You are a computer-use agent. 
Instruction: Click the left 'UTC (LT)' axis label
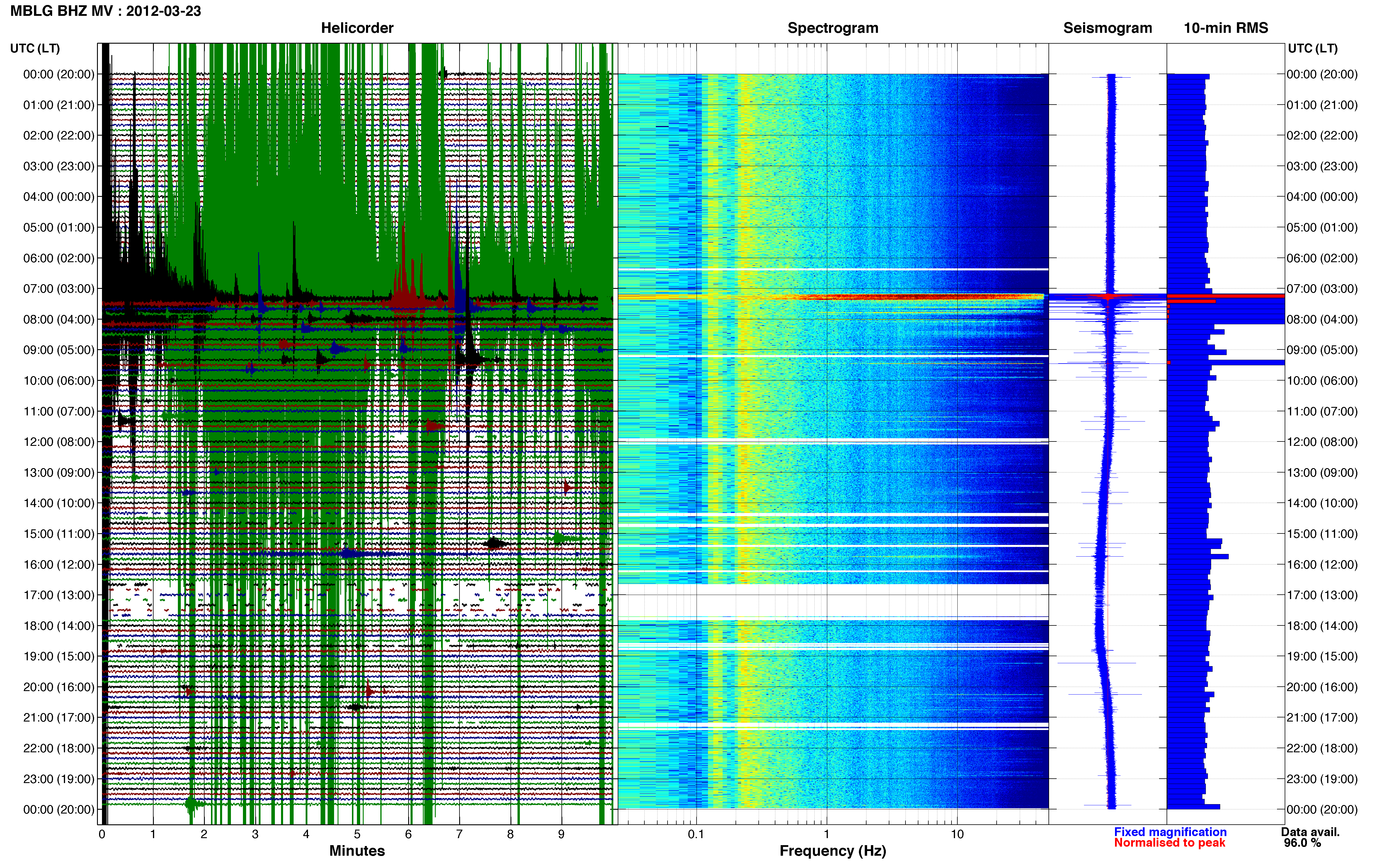point(35,48)
